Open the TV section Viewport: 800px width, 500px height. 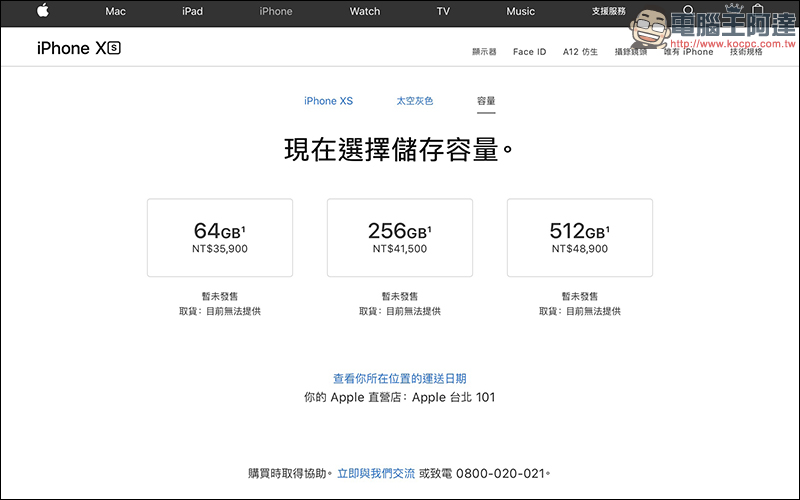[443, 12]
